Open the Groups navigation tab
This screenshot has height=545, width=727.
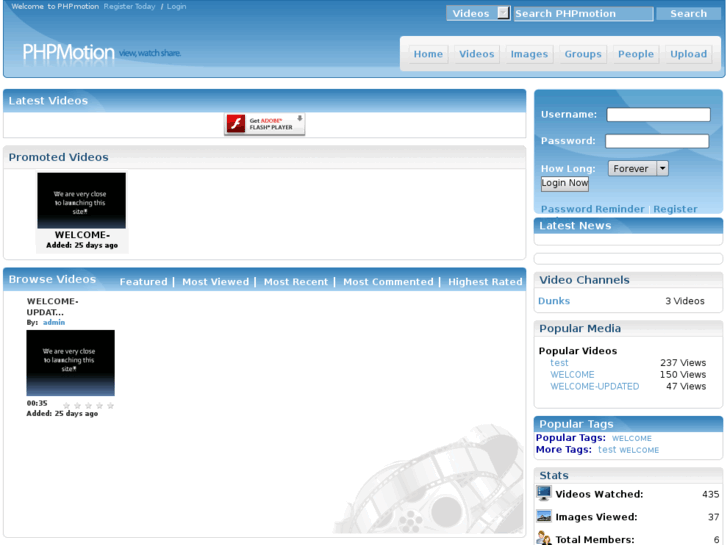583,54
